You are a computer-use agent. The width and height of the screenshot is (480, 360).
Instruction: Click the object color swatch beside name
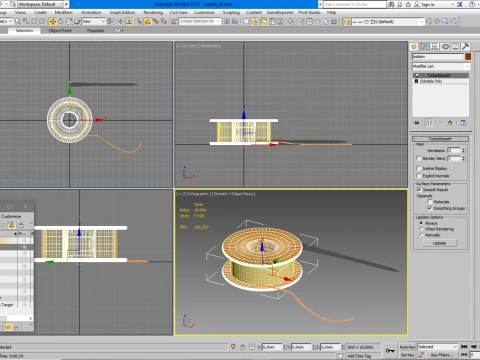tap(468, 57)
